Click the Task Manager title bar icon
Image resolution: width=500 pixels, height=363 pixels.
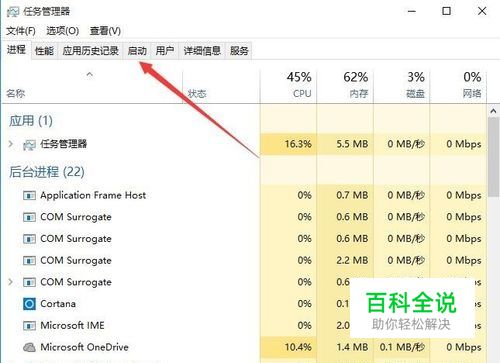point(13,12)
